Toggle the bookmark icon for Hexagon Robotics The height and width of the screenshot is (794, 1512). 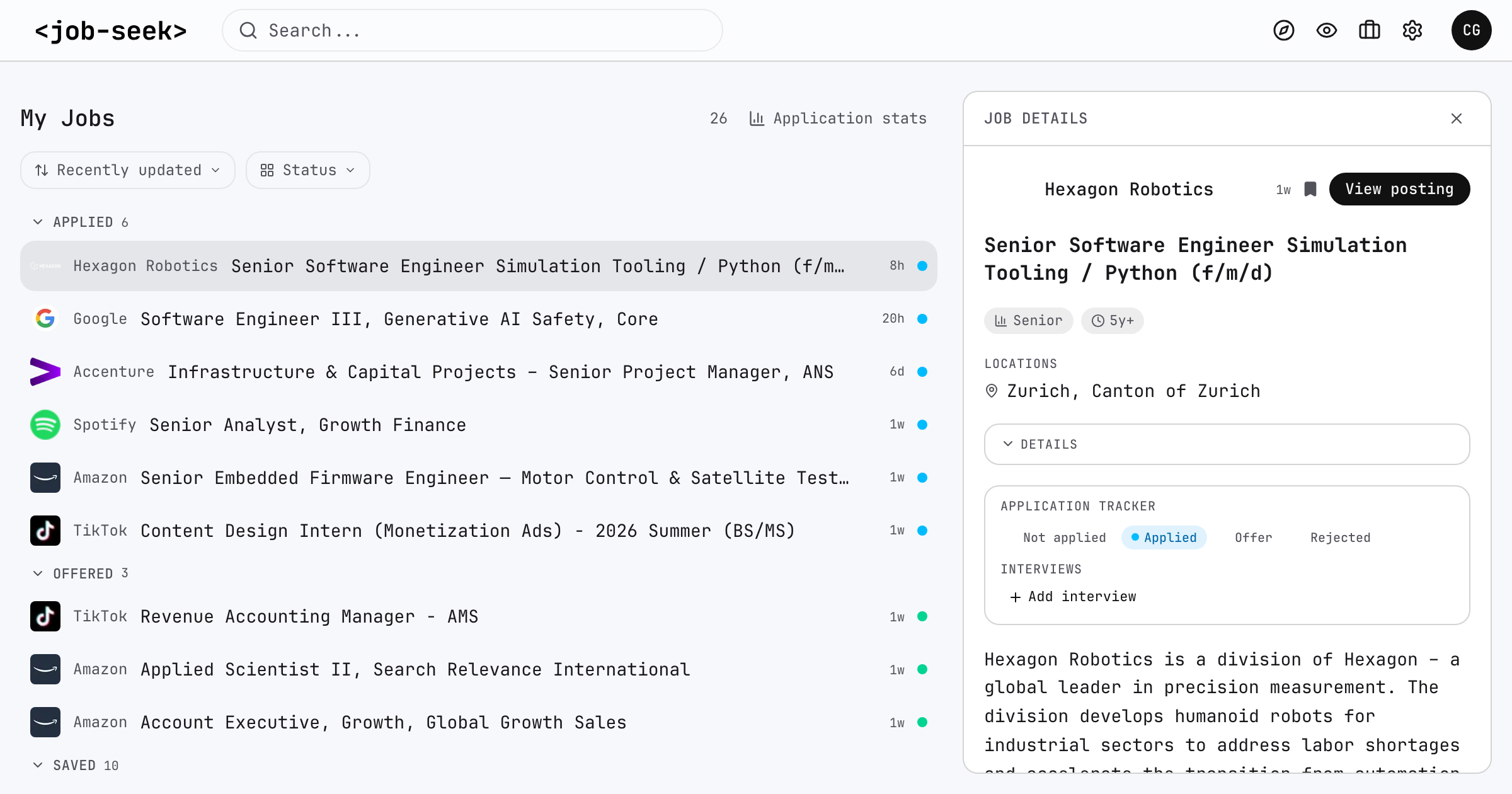(1310, 189)
